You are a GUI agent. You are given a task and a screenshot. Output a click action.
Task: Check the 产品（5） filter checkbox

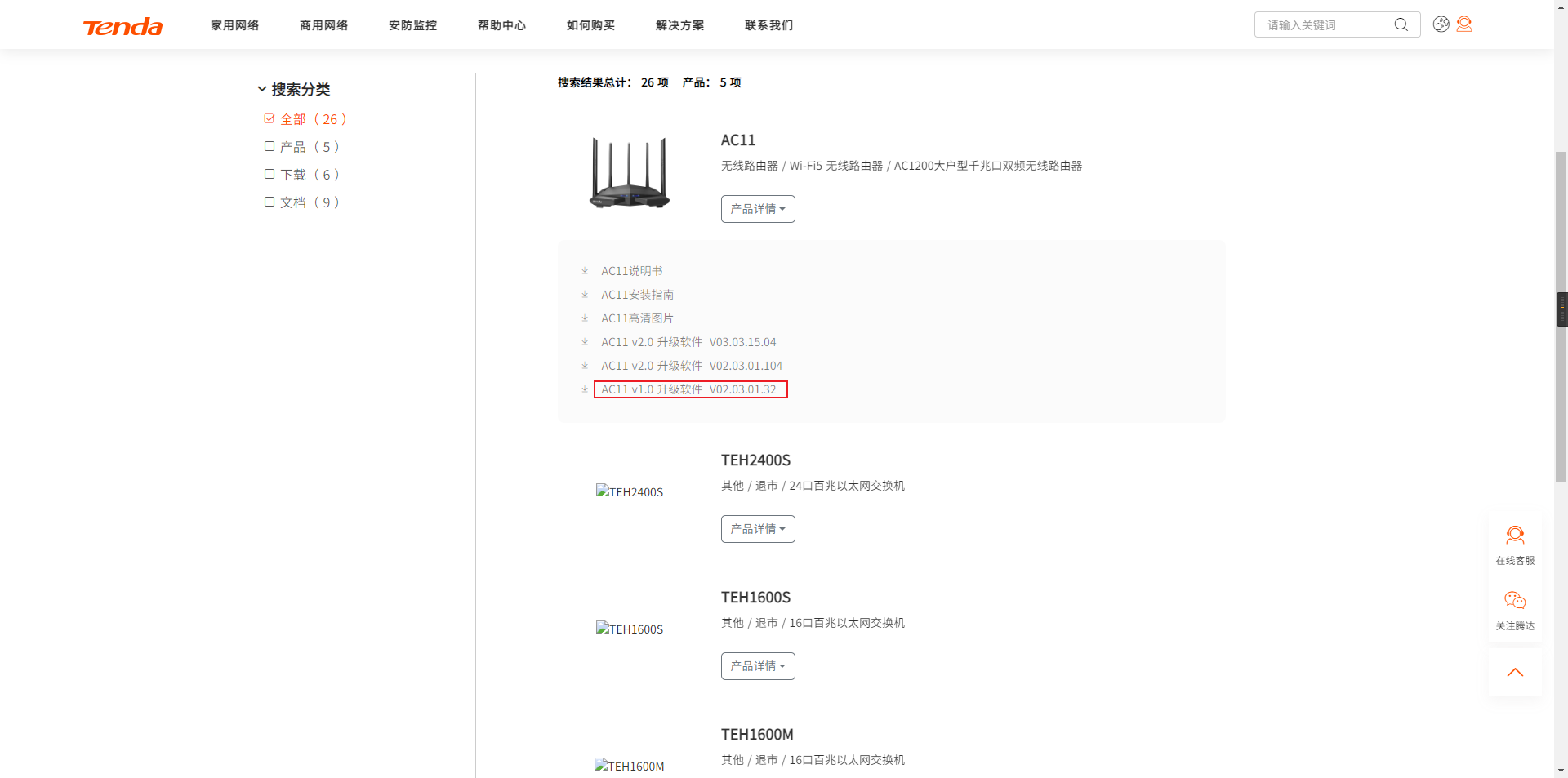269,146
